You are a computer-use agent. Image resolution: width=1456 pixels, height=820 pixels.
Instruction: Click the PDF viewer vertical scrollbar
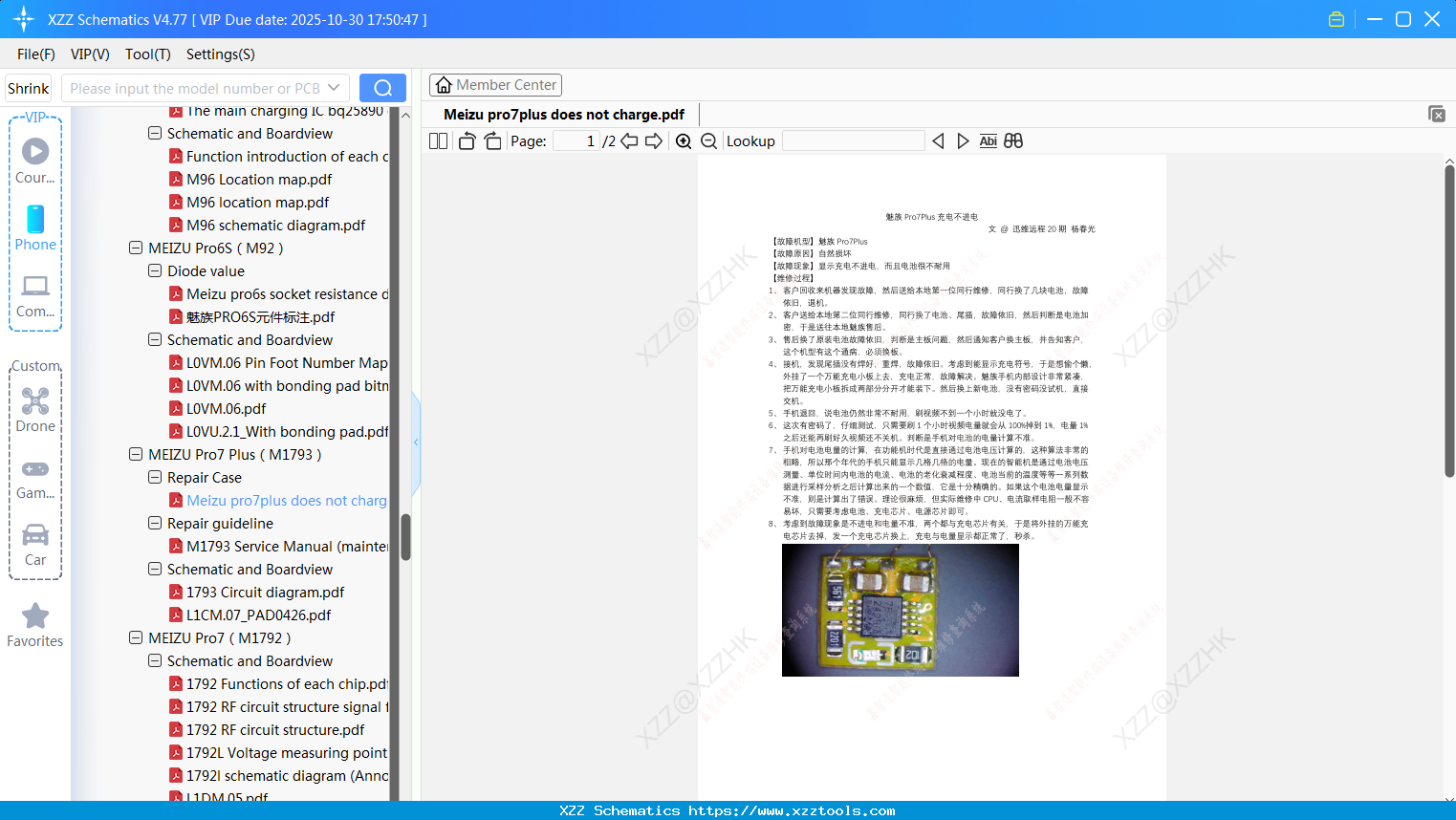pyautogui.click(x=1449, y=321)
